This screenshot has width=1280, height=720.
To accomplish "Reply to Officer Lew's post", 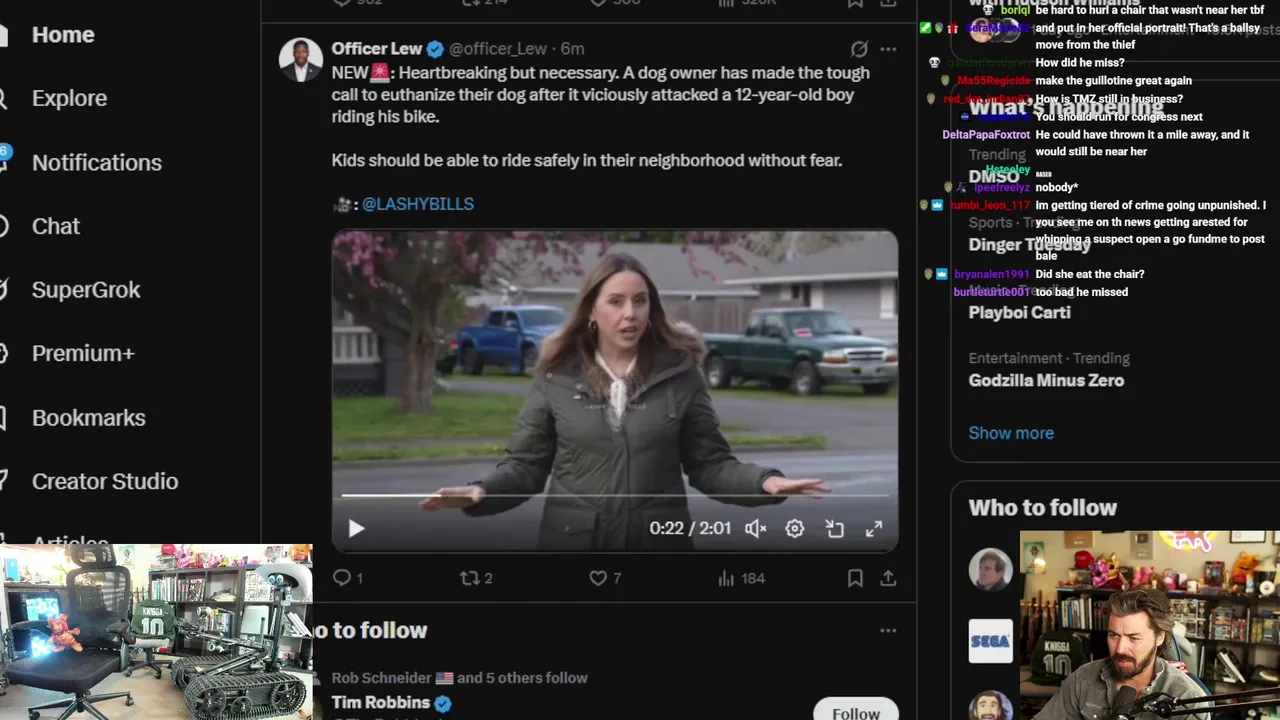I will tap(347, 578).
